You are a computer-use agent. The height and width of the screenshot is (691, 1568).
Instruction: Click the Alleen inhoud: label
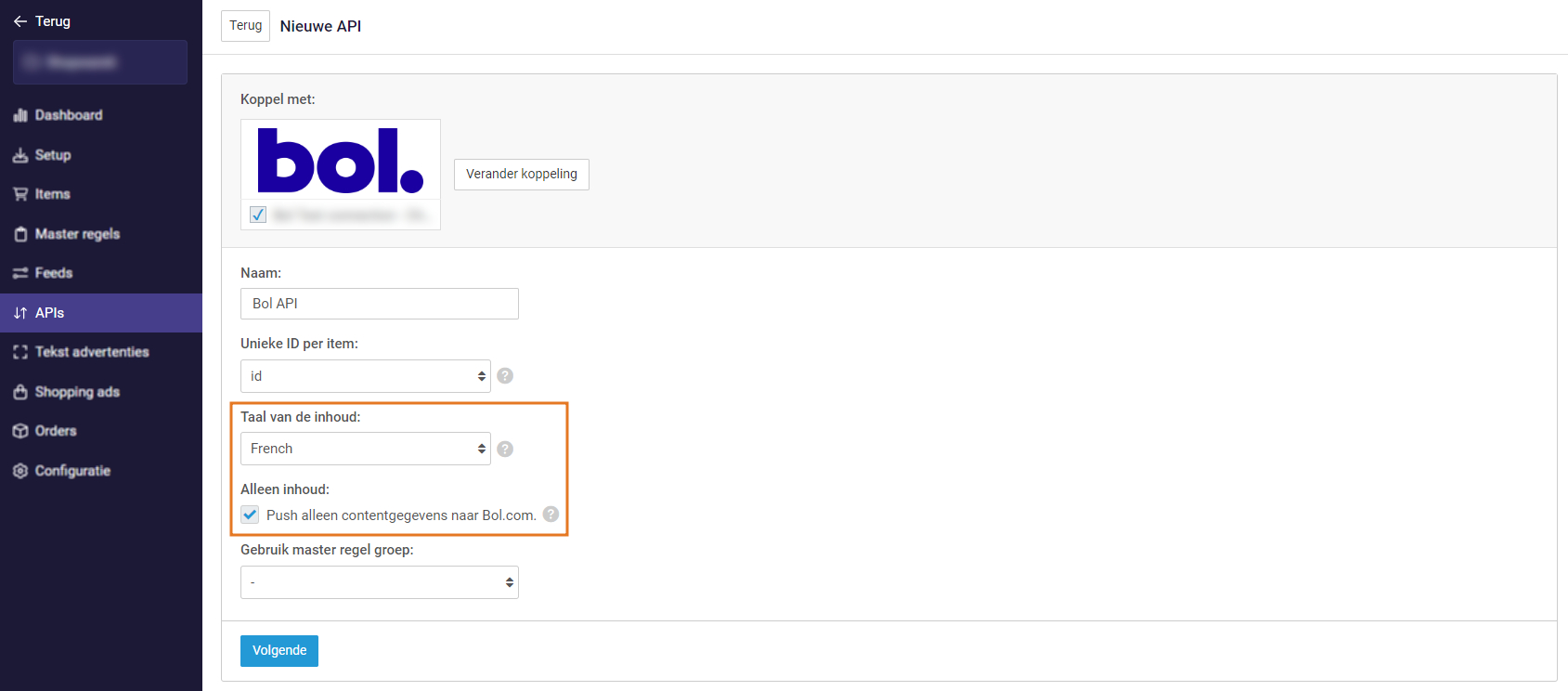point(285,489)
